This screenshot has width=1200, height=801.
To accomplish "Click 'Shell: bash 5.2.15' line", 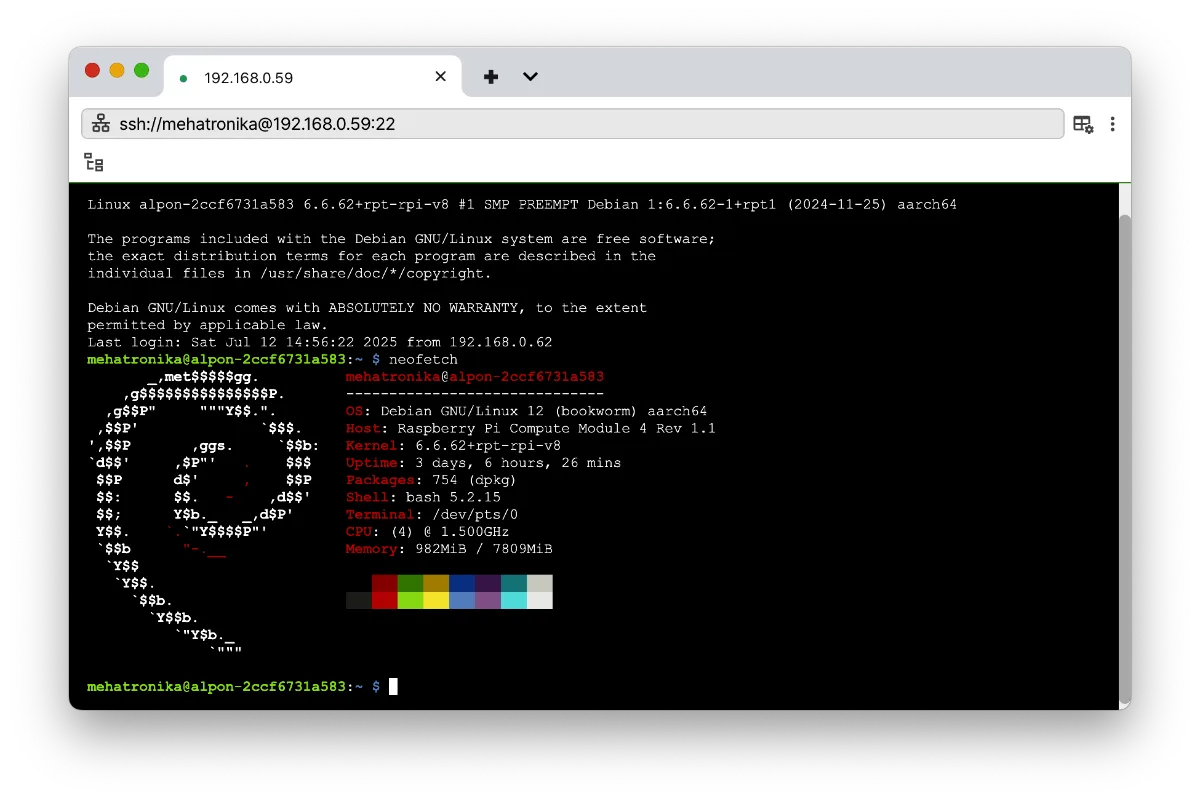I will click(423, 497).
